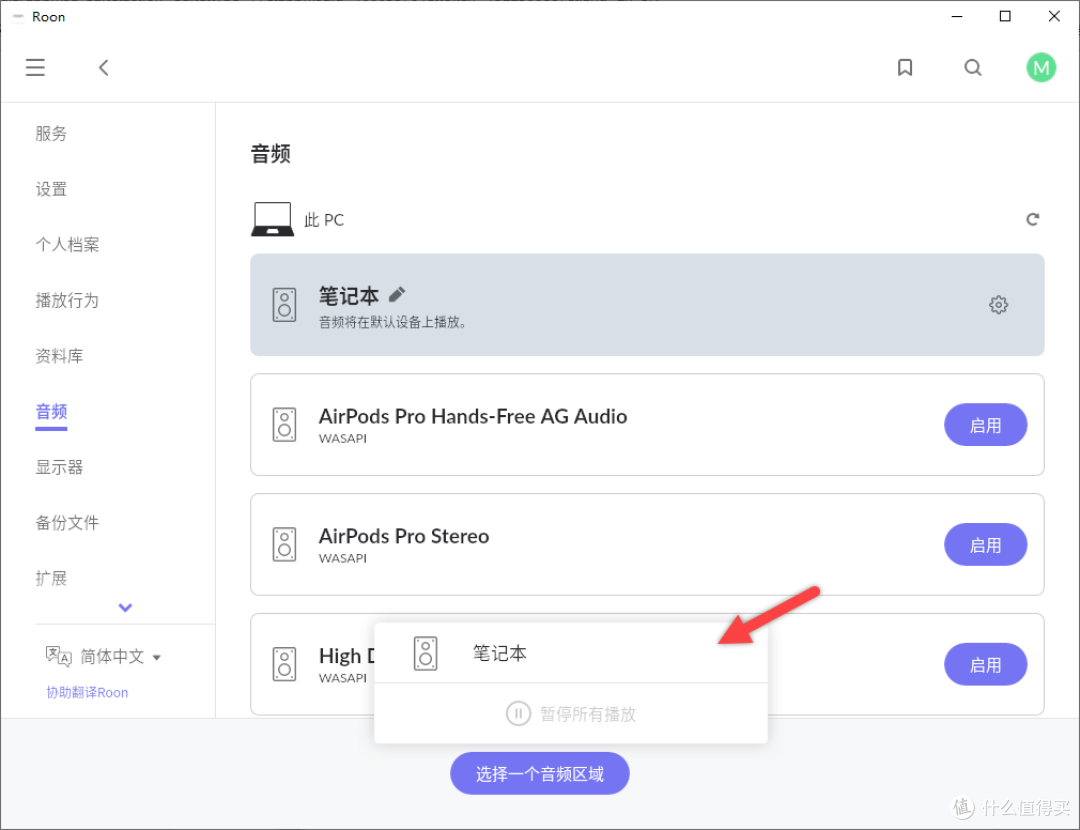Edit the 笔记本 device name with pencil

click(x=397, y=294)
